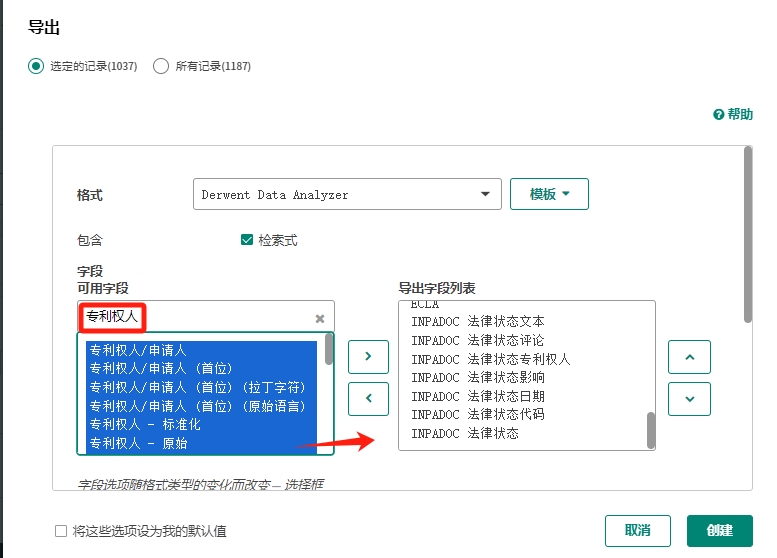Click the export field list scrollbar
This screenshot has width=777, height=558.
[x=651, y=430]
